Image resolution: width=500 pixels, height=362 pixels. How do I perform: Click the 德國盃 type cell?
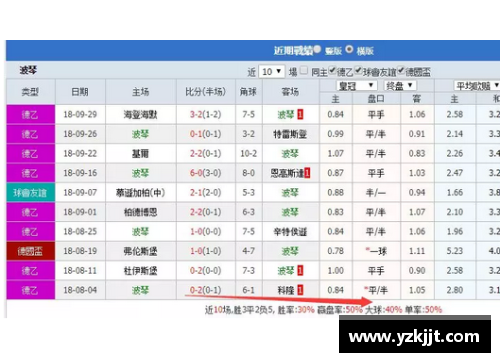[30, 251]
